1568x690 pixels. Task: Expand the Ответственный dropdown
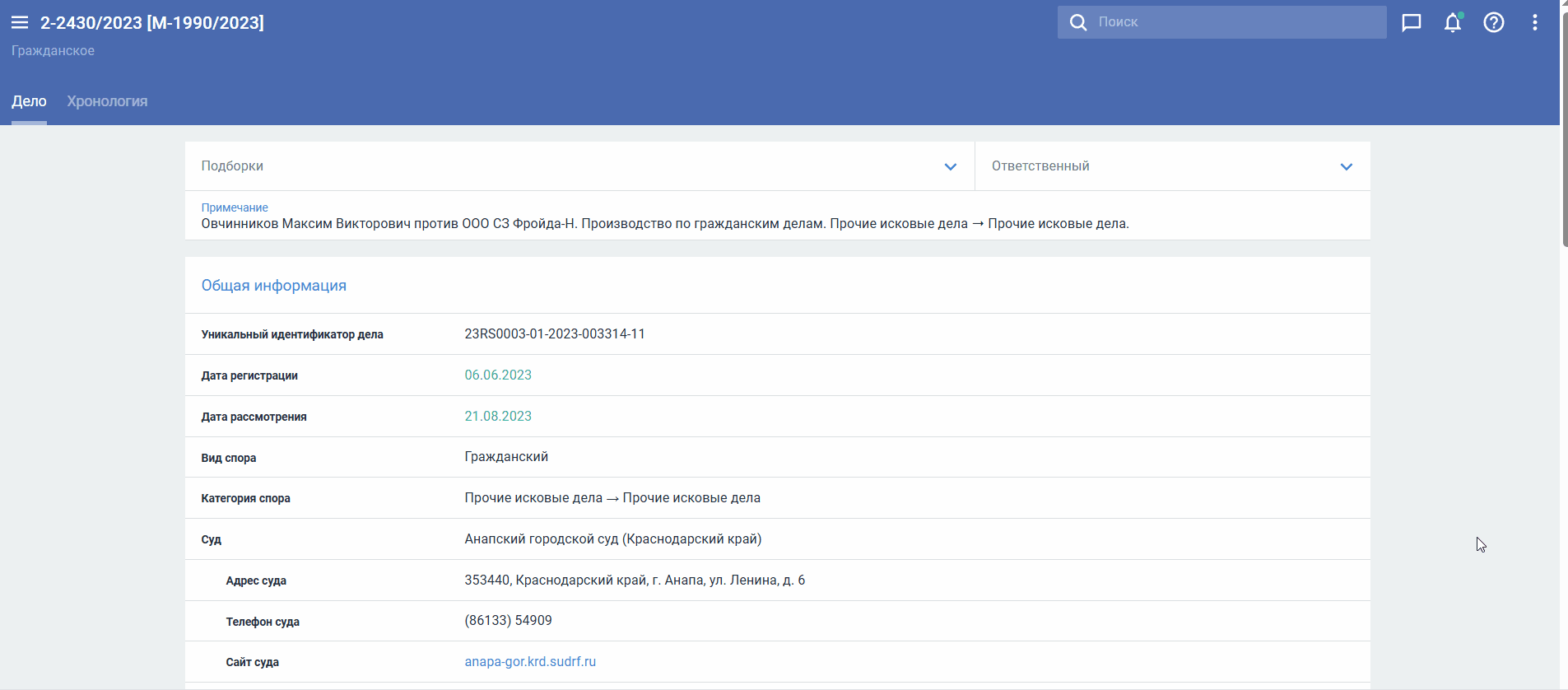(1346, 166)
